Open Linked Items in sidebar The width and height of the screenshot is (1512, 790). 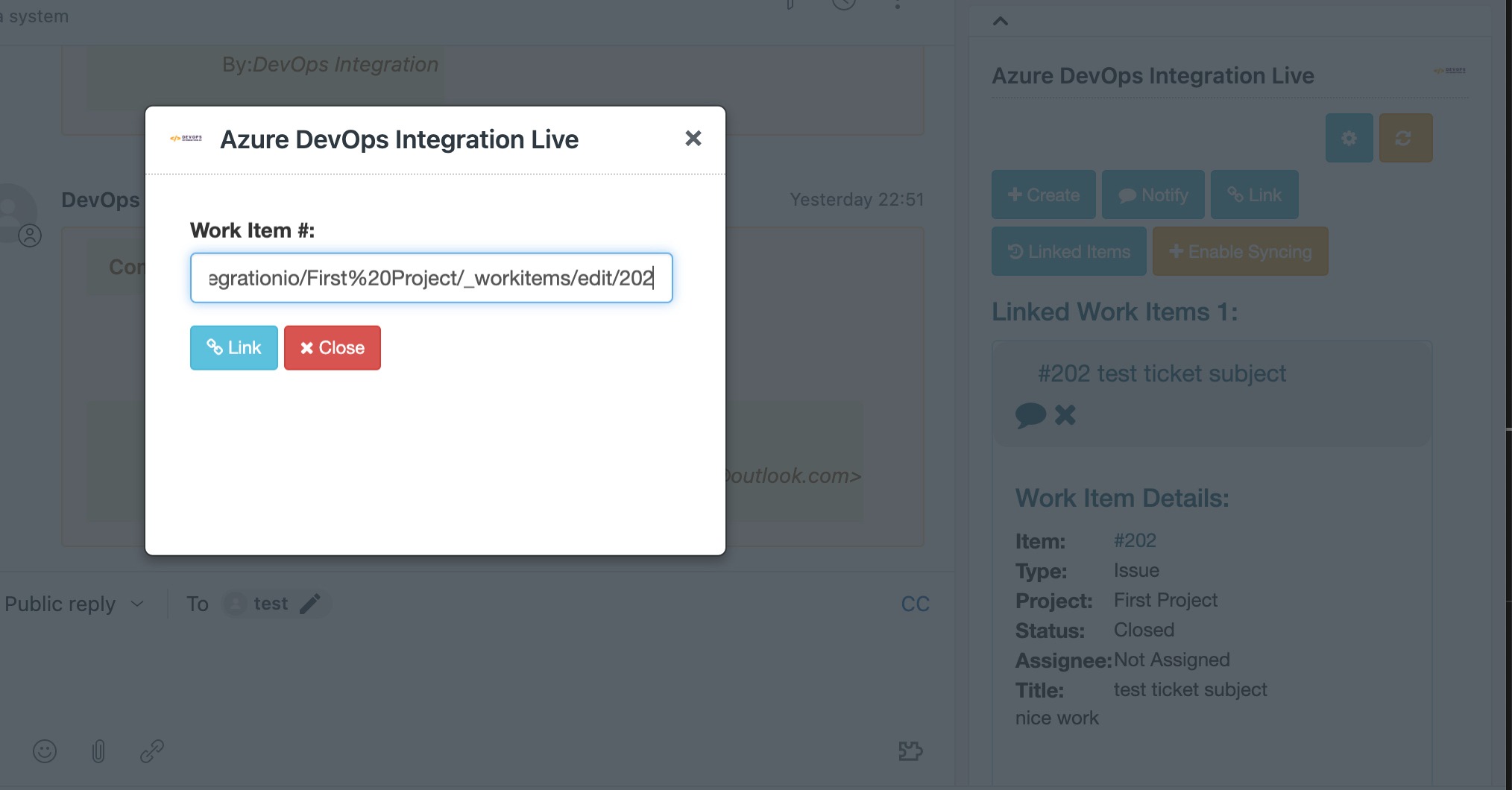click(x=1069, y=251)
